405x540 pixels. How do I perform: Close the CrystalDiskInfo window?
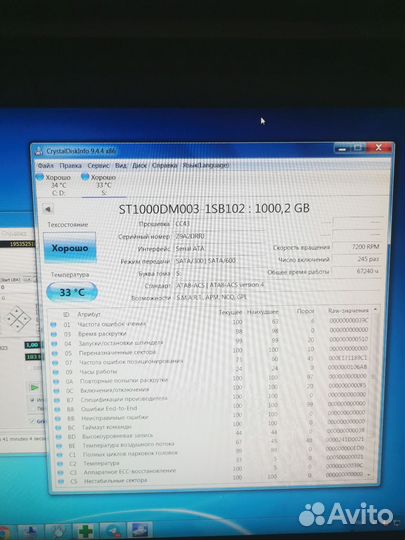[x=378, y=148]
